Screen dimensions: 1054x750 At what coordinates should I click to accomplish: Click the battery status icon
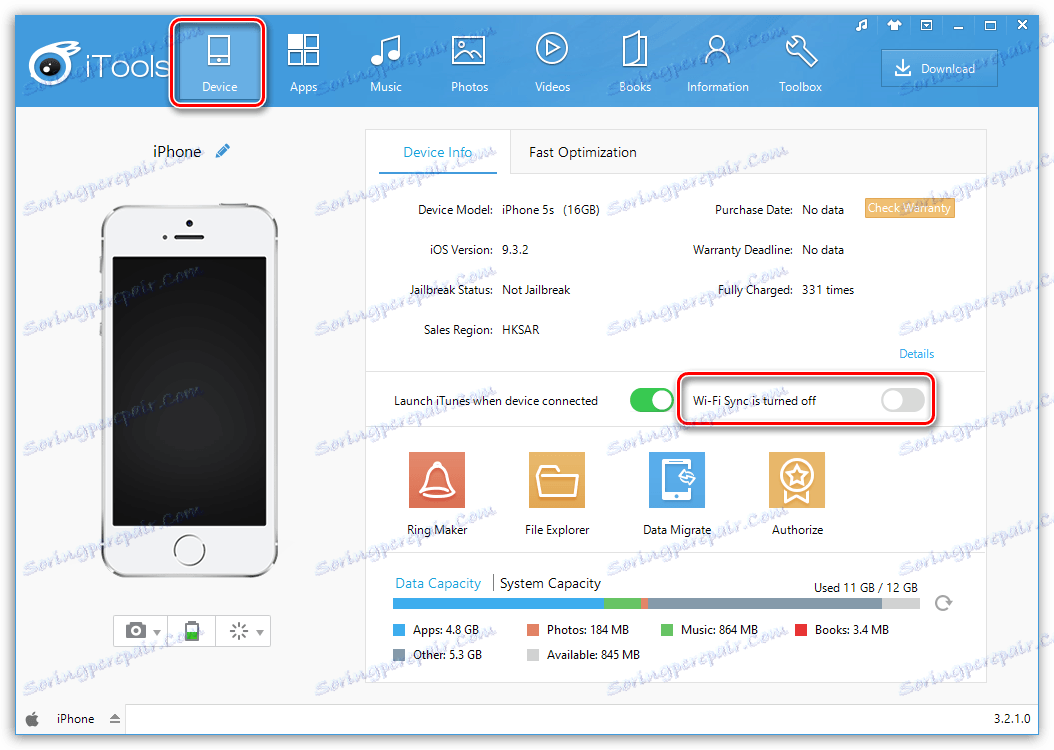[192, 631]
